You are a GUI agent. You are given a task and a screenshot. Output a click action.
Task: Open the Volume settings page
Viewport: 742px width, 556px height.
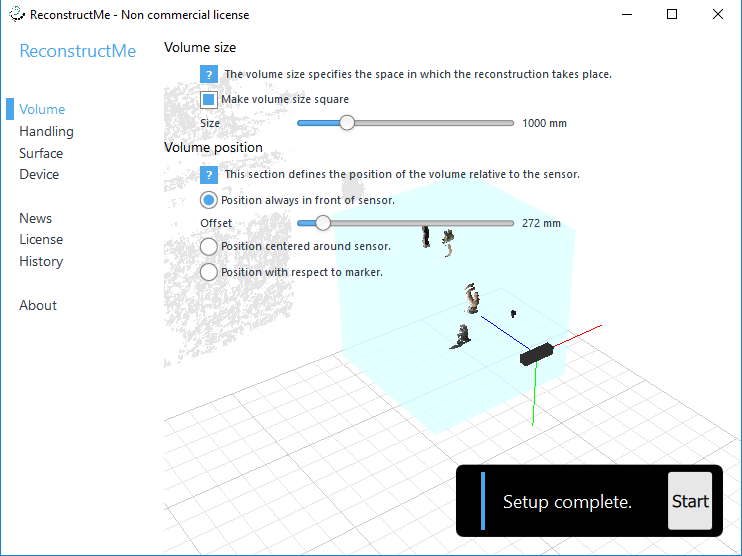coord(42,109)
